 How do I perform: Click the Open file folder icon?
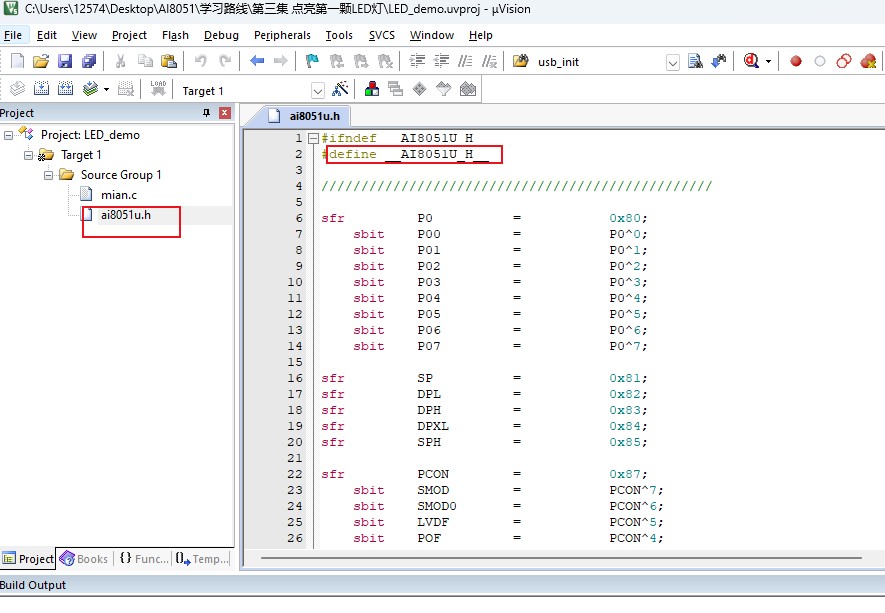coord(41,61)
